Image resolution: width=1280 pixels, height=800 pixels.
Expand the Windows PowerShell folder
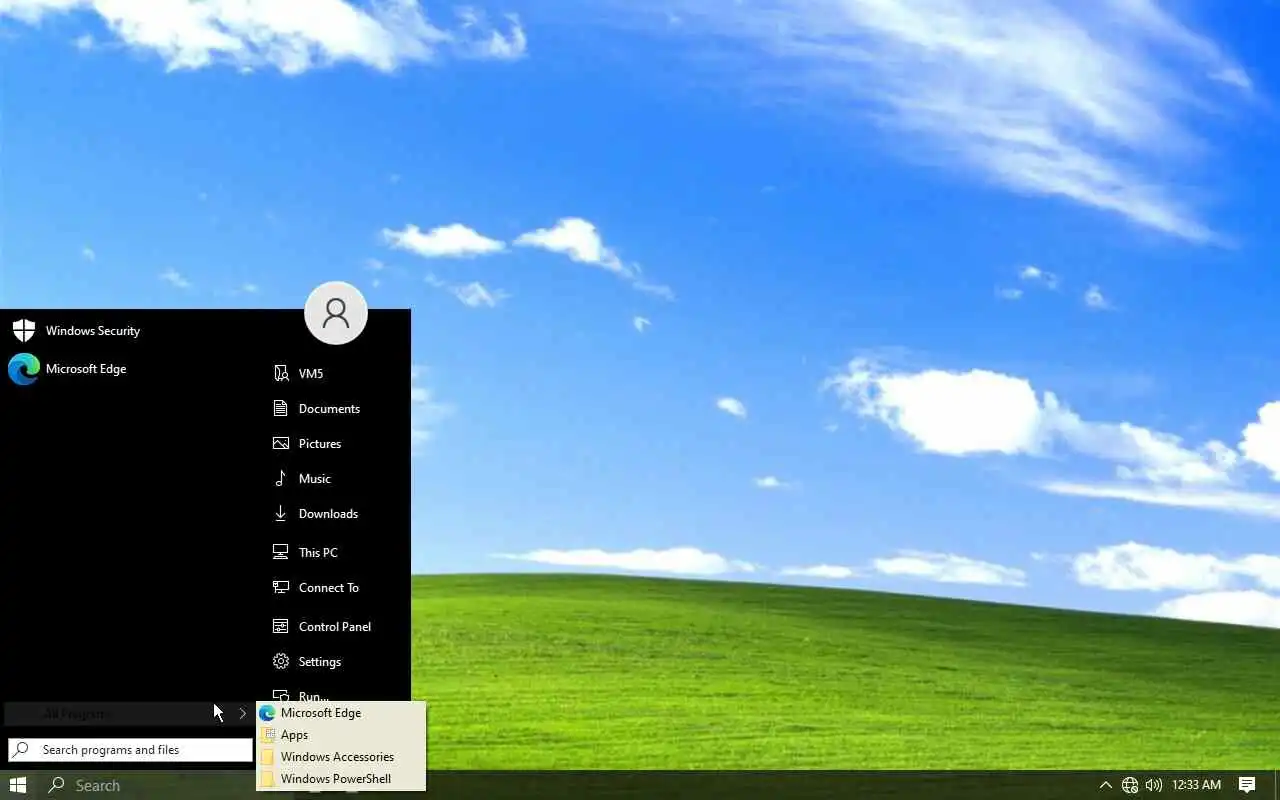point(341,779)
